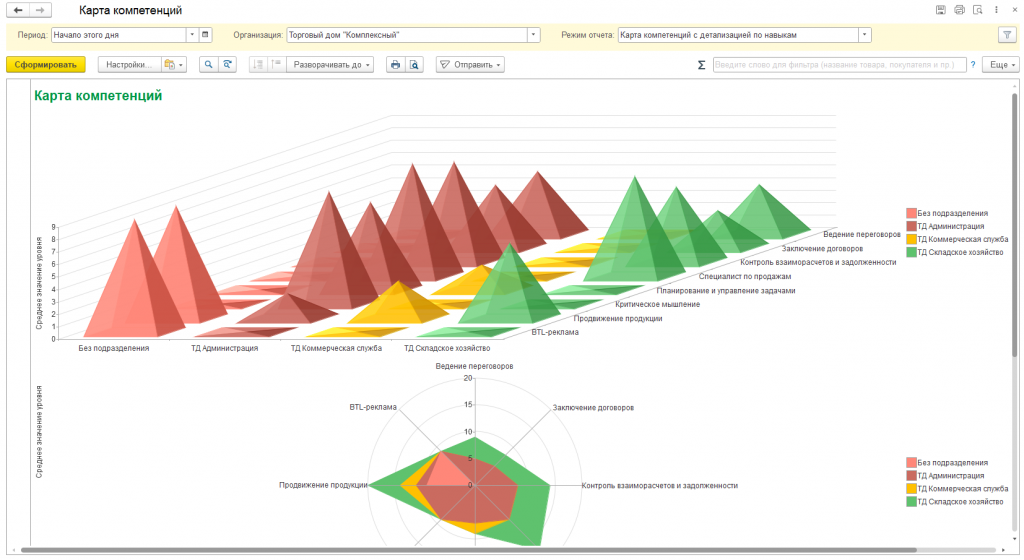
Task: Collapse all groups icon in toolbar
Action: pyautogui.click(x=258, y=65)
